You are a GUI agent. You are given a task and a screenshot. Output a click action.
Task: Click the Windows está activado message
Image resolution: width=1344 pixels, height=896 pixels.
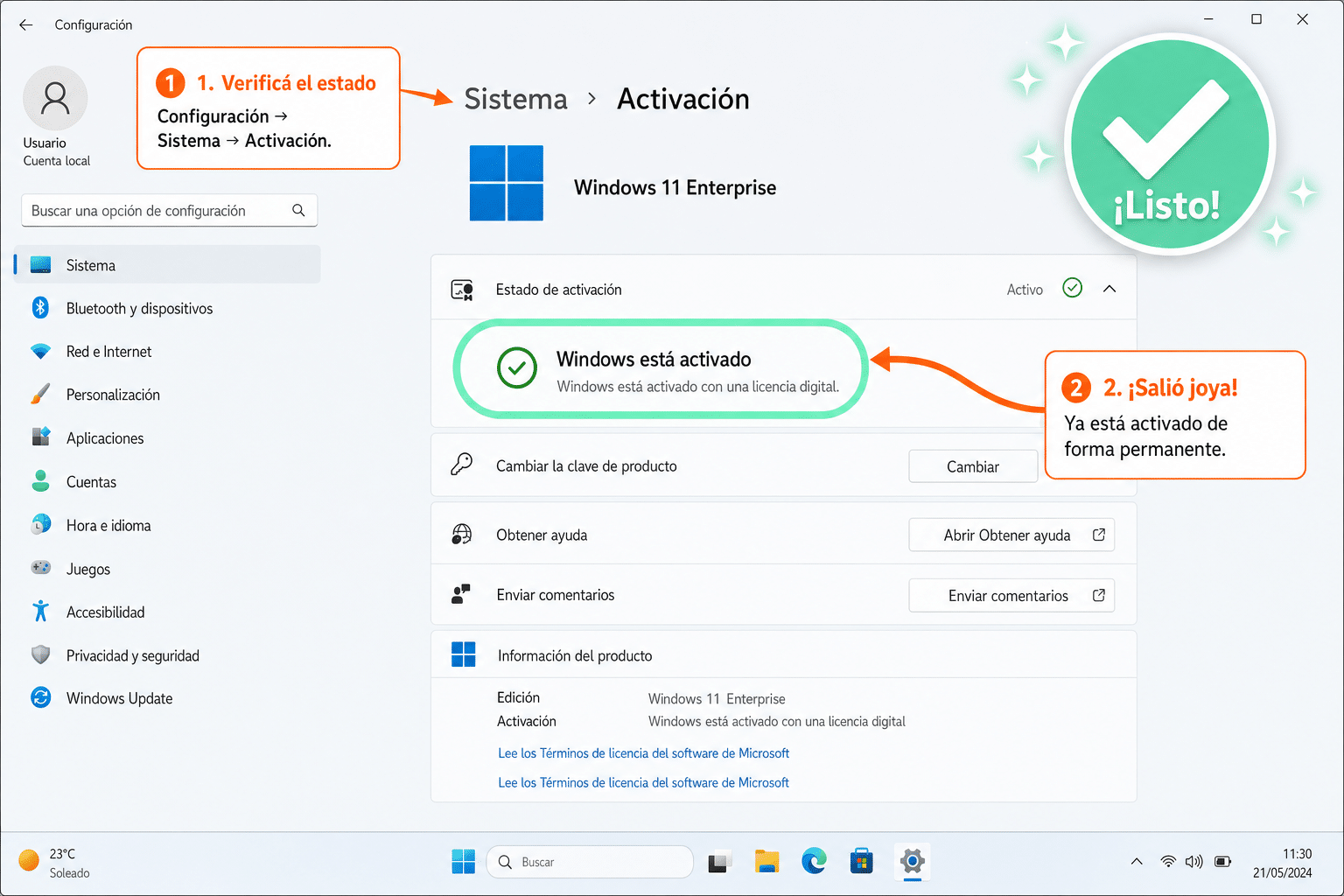[654, 359]
